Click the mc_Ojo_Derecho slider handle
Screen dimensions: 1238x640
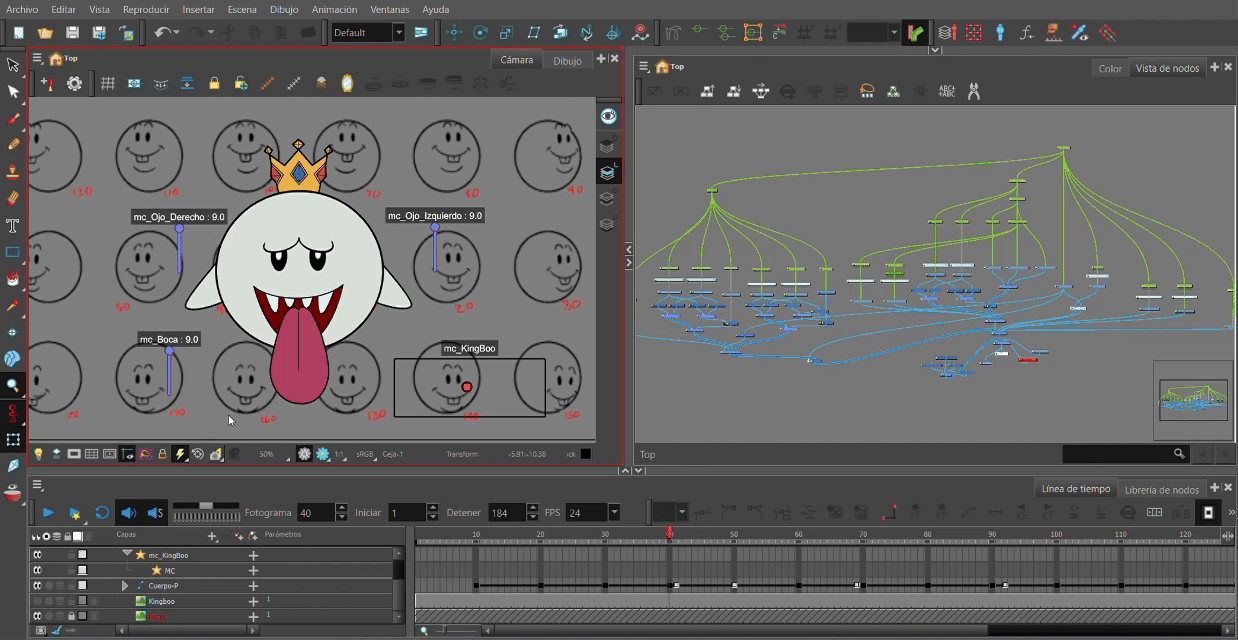pyautogui.click(x=180, y=229)
